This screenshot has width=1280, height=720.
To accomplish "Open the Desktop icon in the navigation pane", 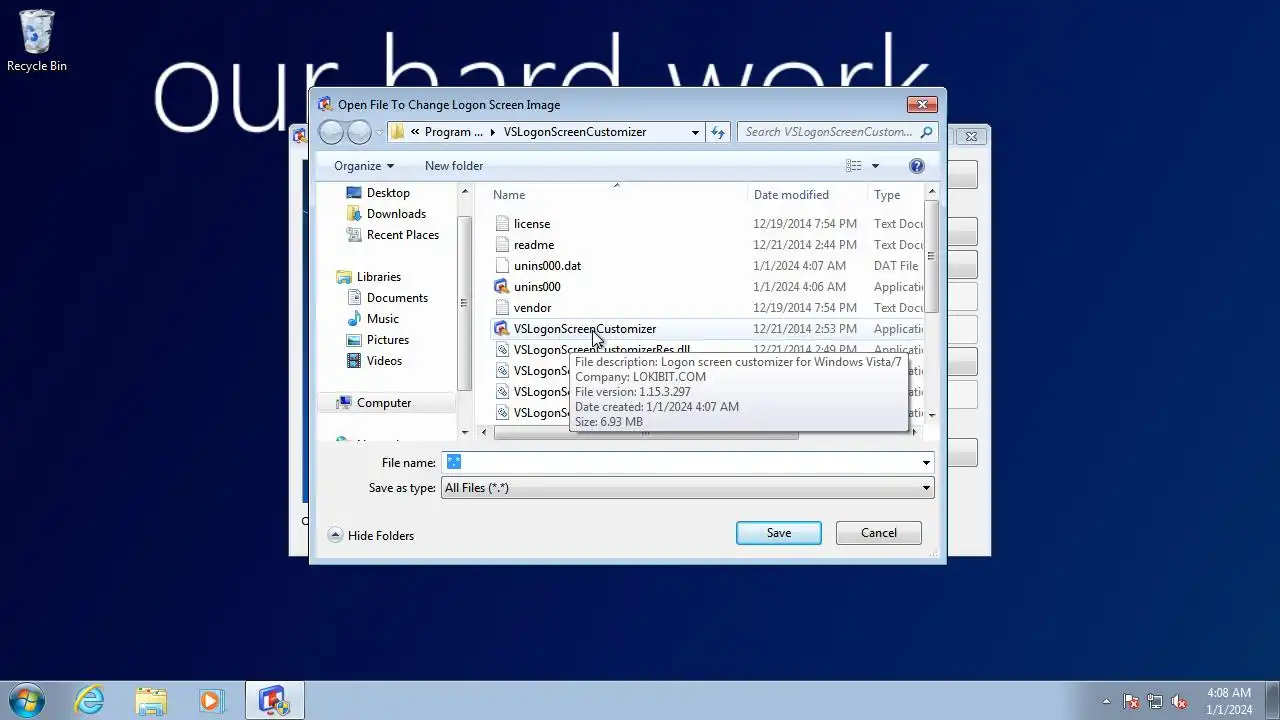I will tap(353, 193).
